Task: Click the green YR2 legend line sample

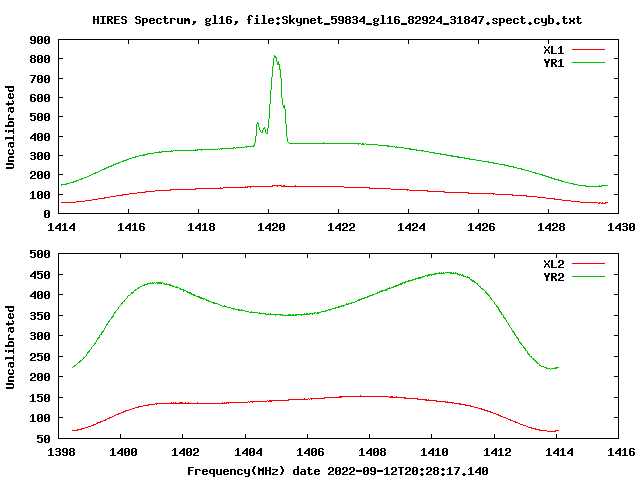Action: point(588,277)
